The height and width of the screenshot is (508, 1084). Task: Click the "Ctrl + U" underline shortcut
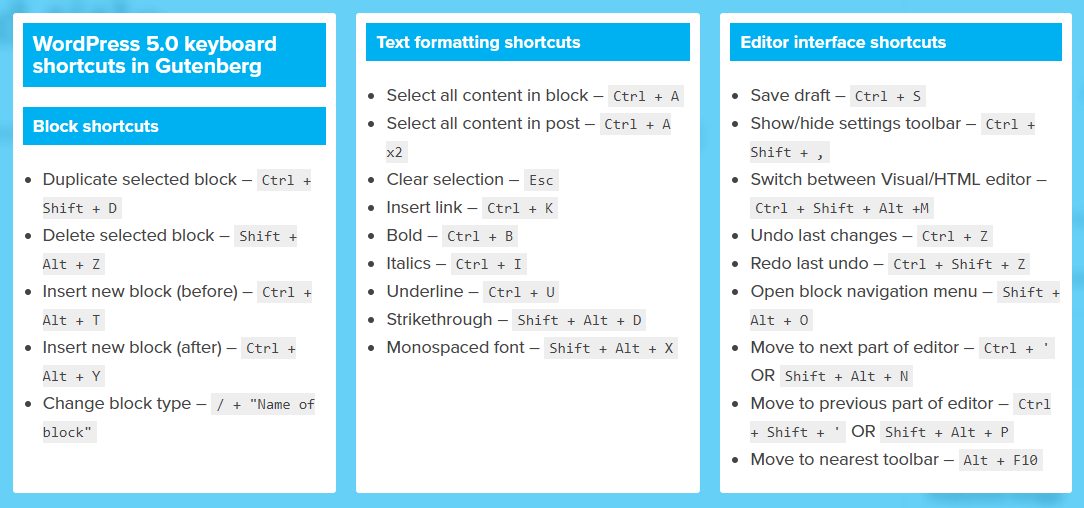point(521,292)
